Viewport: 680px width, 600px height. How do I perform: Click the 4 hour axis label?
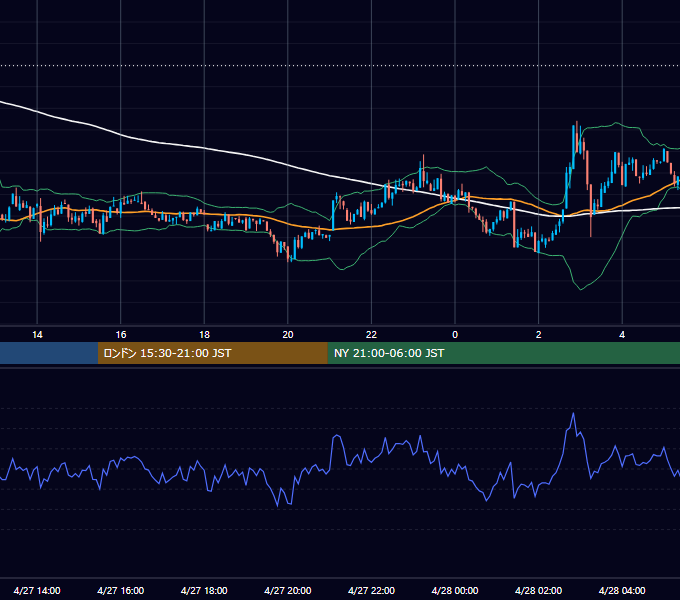pyautogui.click(x=622, y=335)
